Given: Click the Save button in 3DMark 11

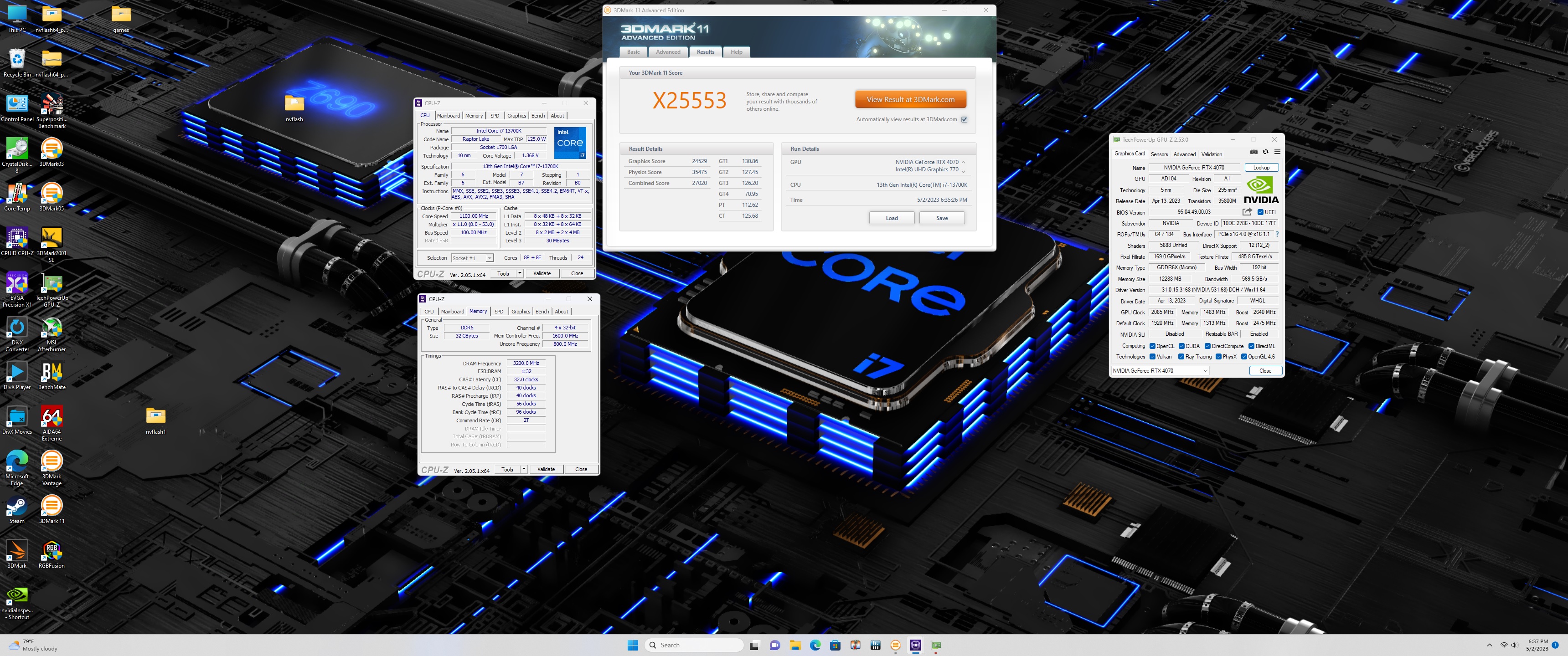Looking at the screenshot, I should click(941, 218).
